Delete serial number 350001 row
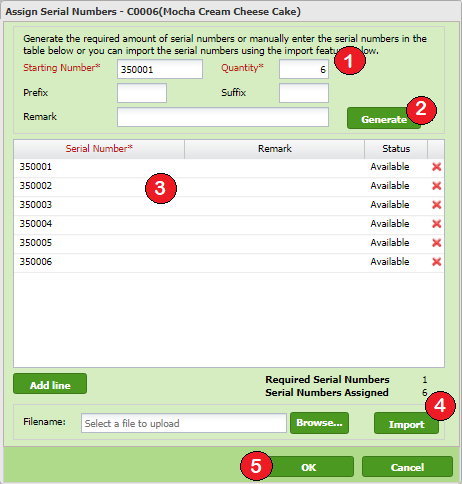The height and width of the screenshot is (484, 462). 436,167
